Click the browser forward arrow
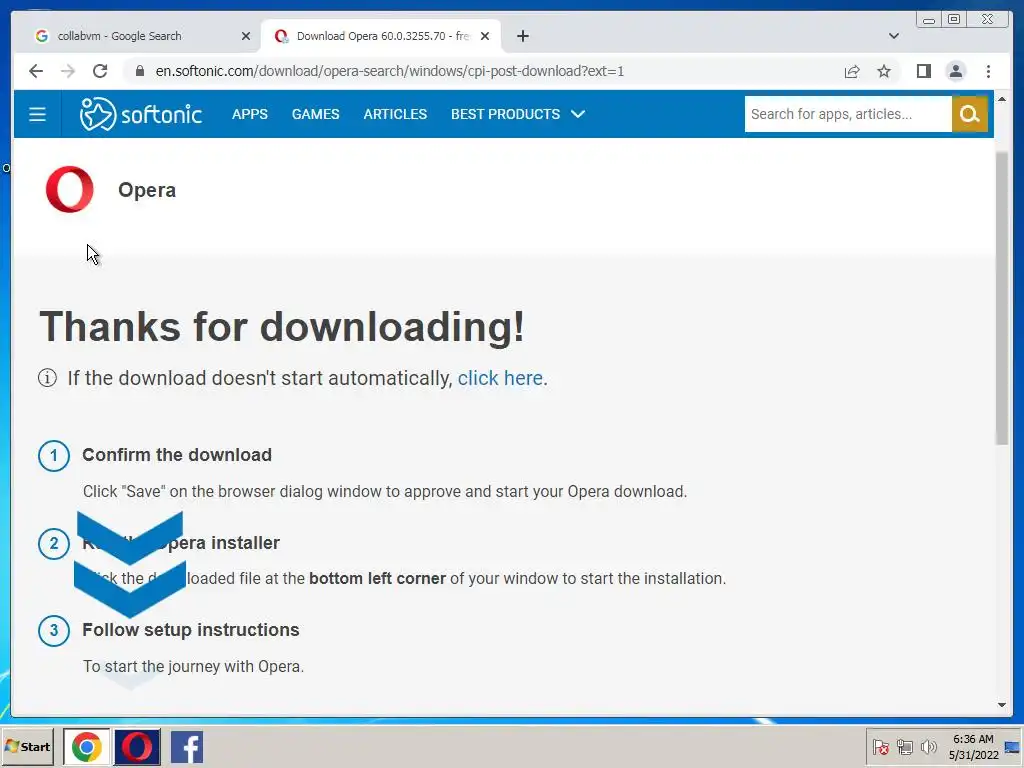Screen dimensions: 1024x768 click(x=68, y=71)
